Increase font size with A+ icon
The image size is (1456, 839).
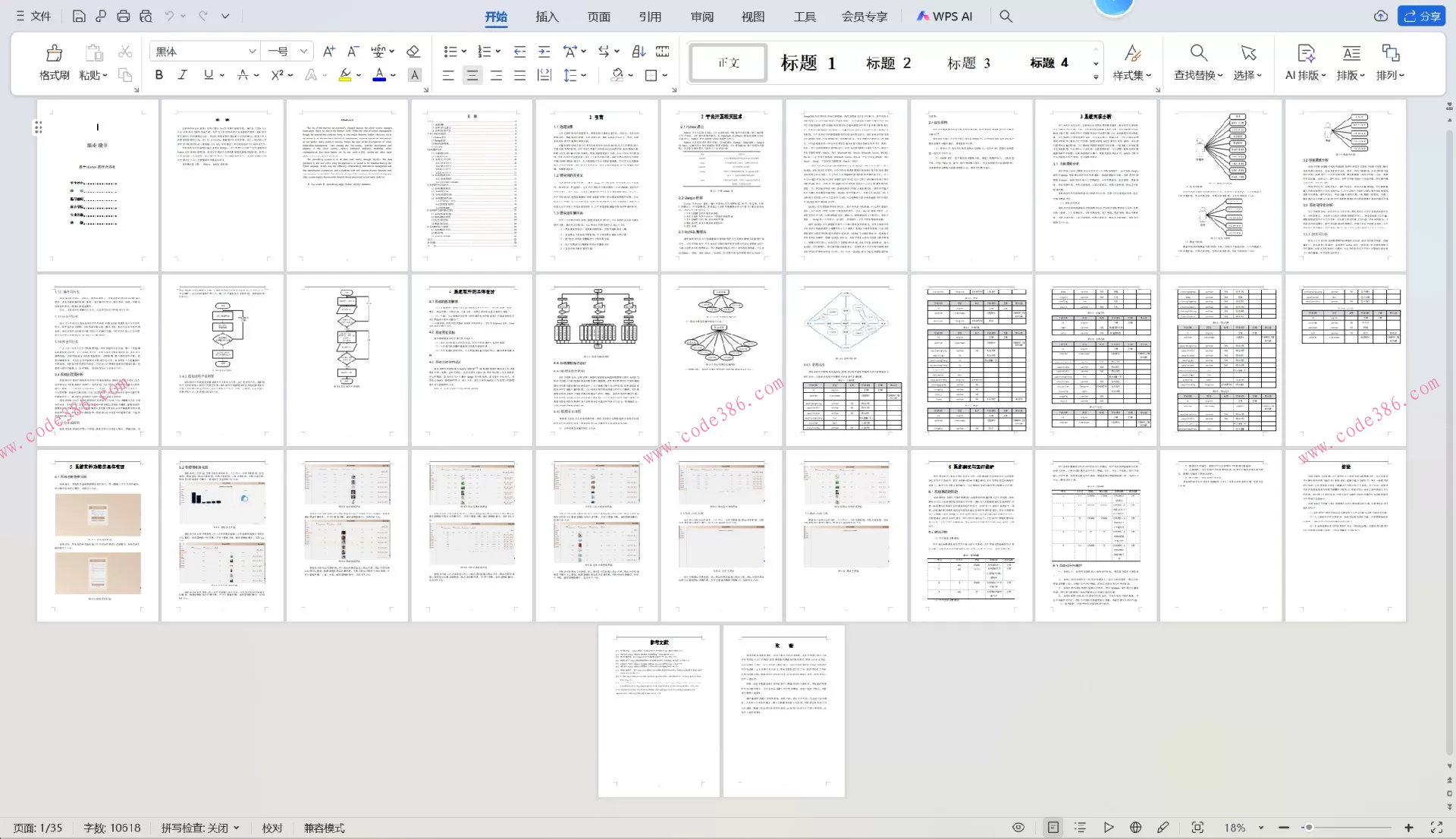pyautogui.click(x=328, y=52)
